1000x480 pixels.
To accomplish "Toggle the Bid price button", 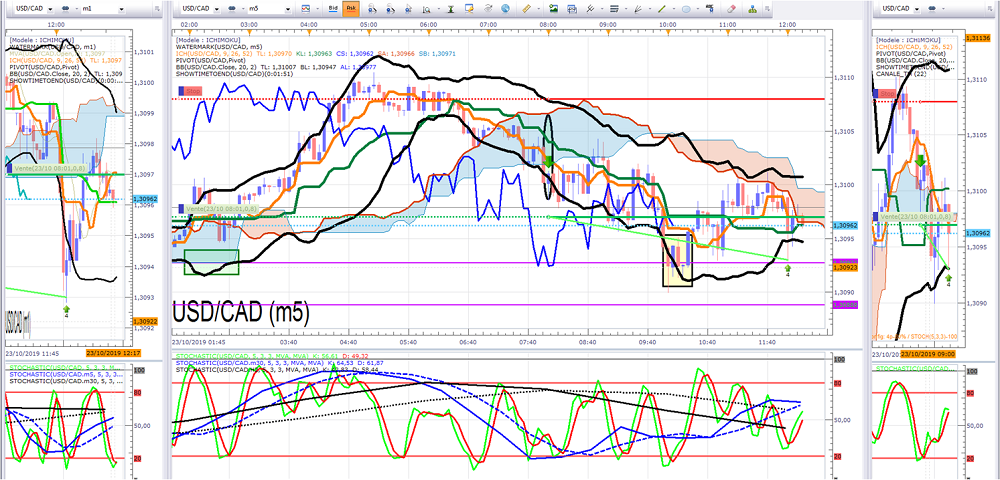I will [333, 8].
